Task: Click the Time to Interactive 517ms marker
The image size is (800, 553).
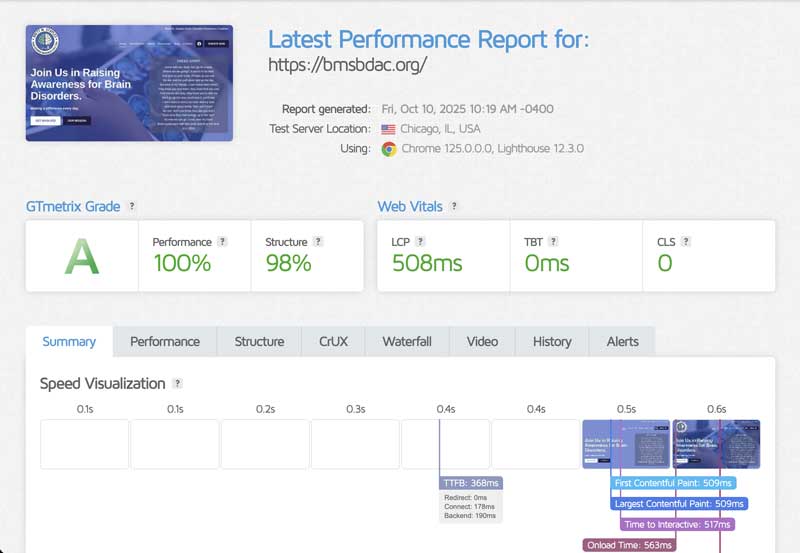Action: tap(677, 524)
